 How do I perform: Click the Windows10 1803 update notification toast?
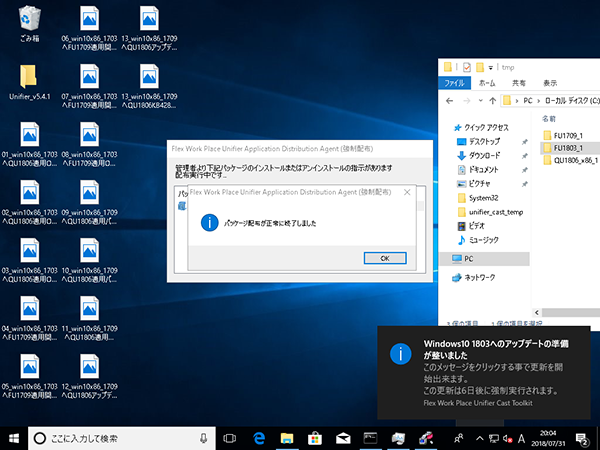484,373
